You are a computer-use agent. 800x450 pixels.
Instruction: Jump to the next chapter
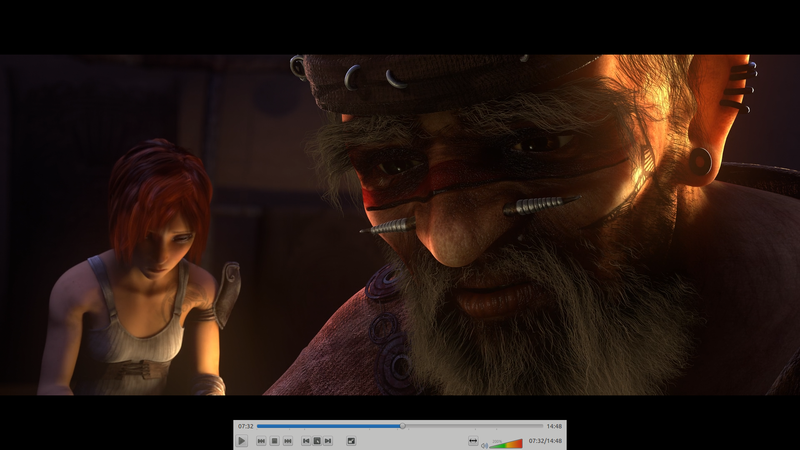click(x=328, y=441)
